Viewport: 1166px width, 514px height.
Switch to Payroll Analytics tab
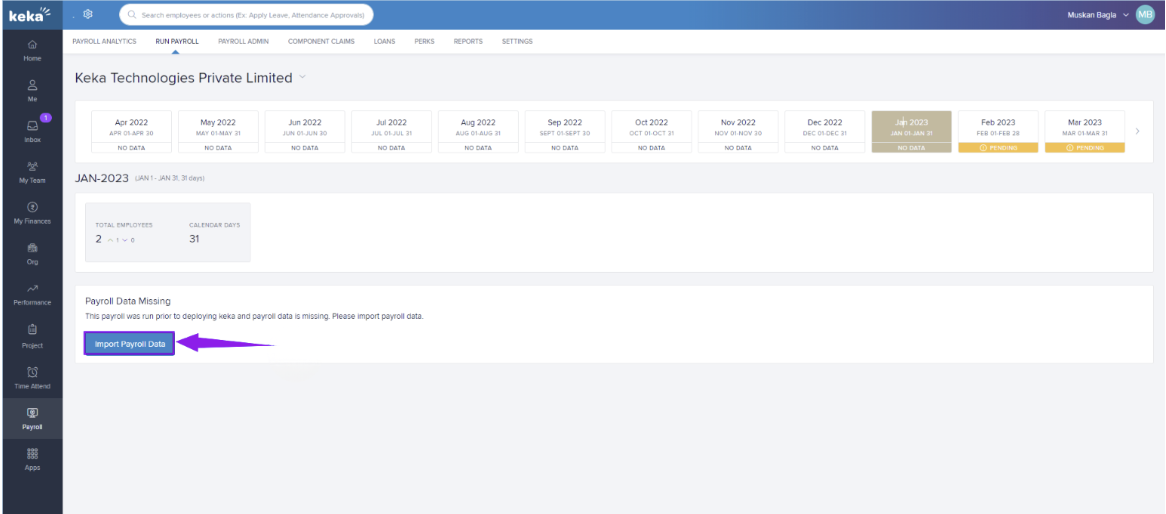click(x=105, y=42)
